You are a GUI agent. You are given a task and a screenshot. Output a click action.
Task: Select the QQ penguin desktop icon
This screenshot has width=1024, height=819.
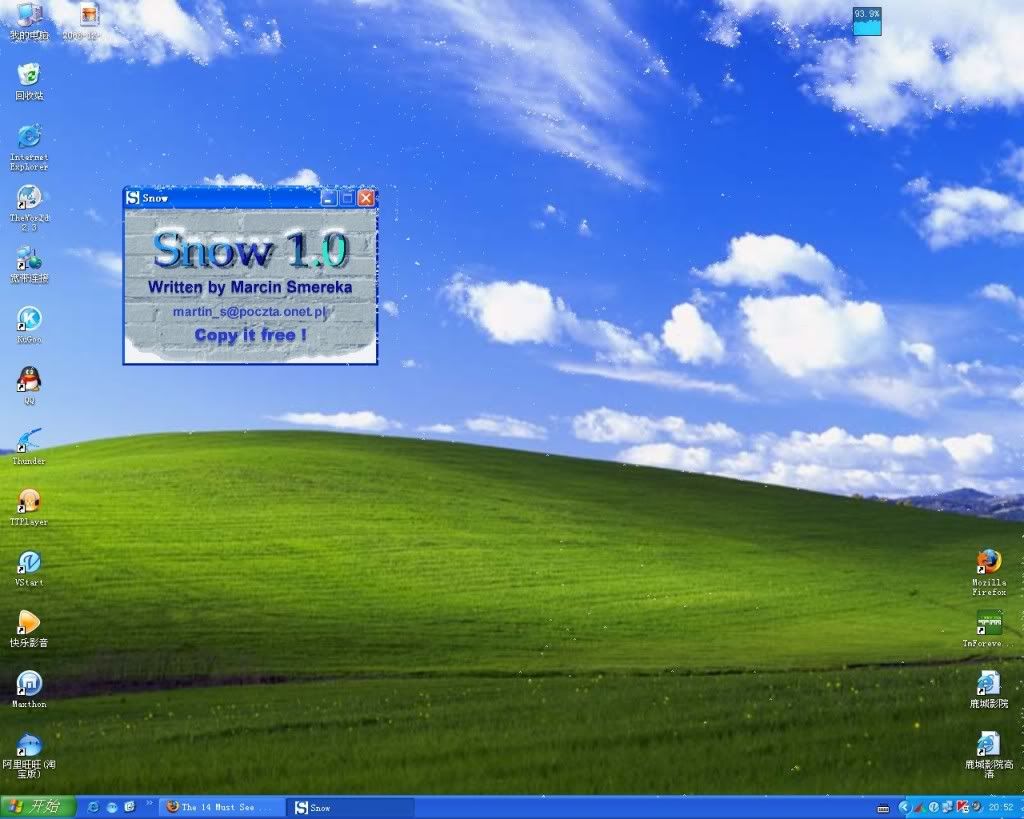tap(29, 385)
